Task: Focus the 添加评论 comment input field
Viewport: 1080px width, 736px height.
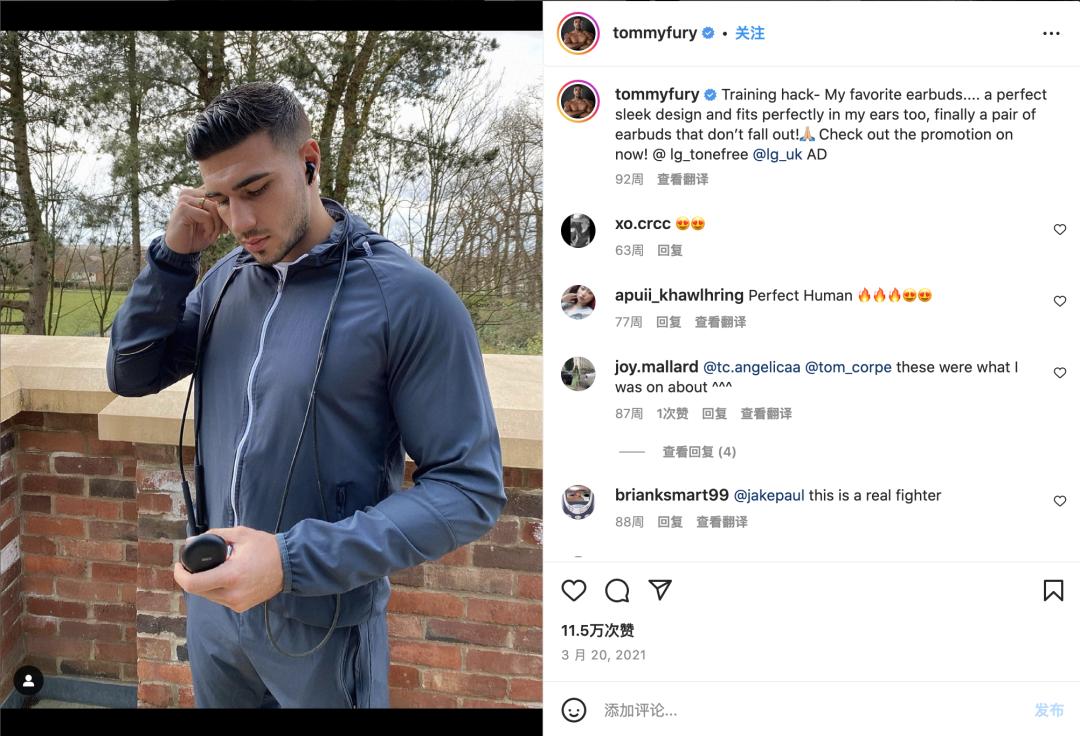Action: click(813, 710)
